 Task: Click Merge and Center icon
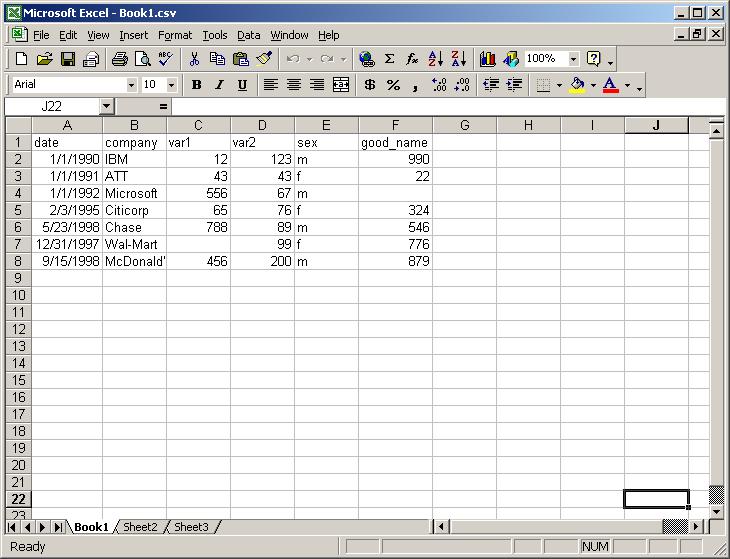click(x=341, y=85)
